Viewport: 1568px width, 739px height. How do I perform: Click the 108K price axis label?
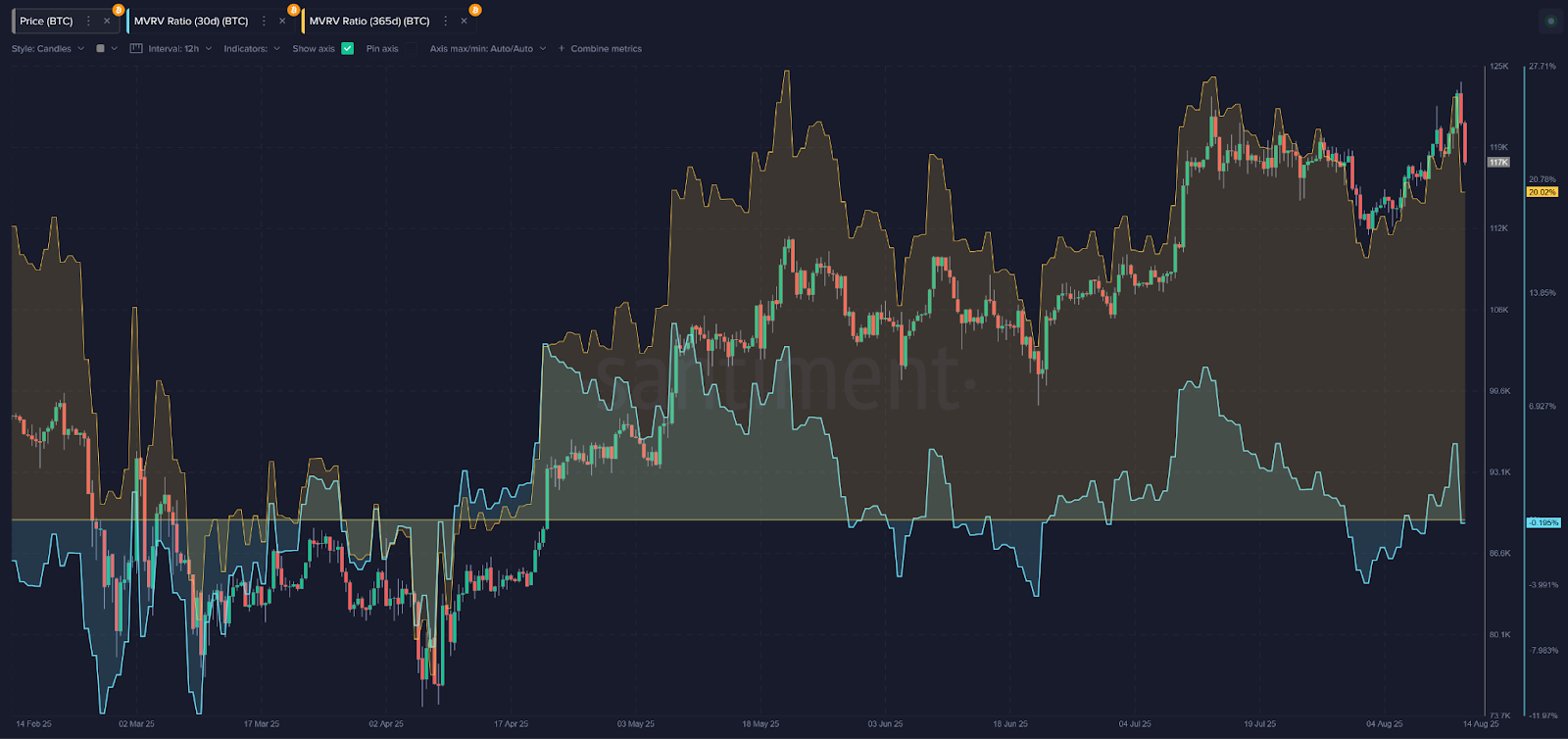(1499, 310)
